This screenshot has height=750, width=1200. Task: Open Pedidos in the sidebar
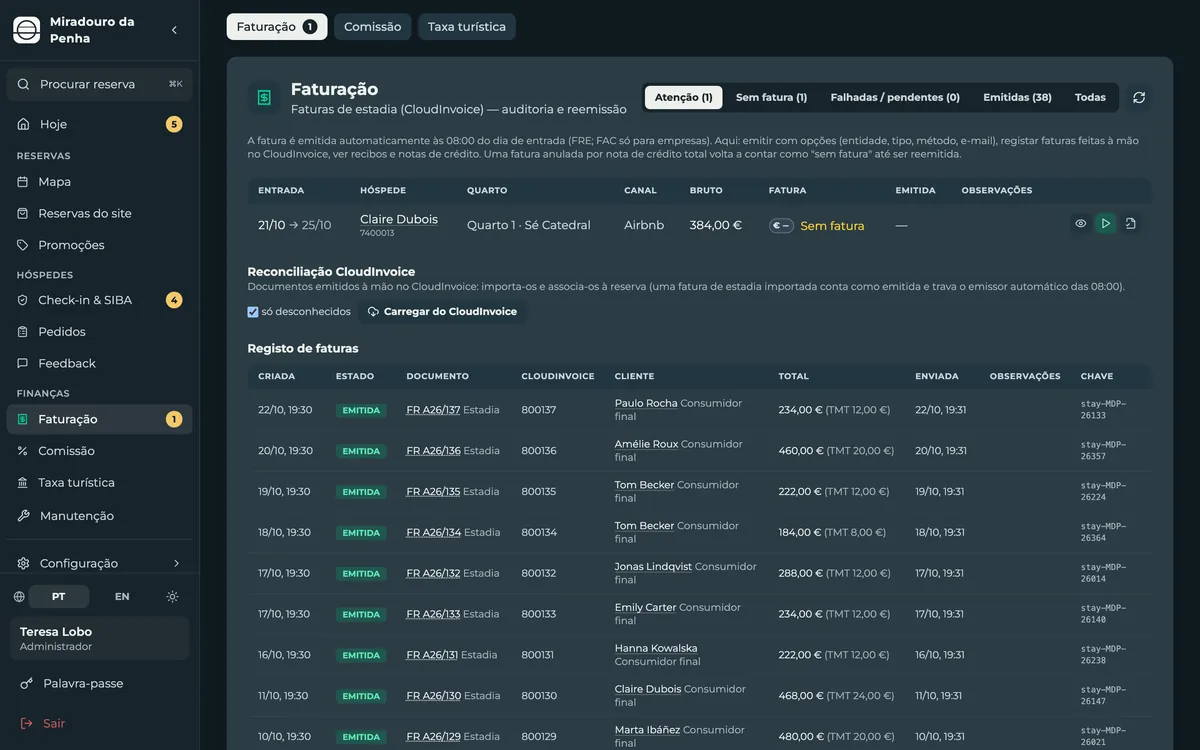point(100,332)
